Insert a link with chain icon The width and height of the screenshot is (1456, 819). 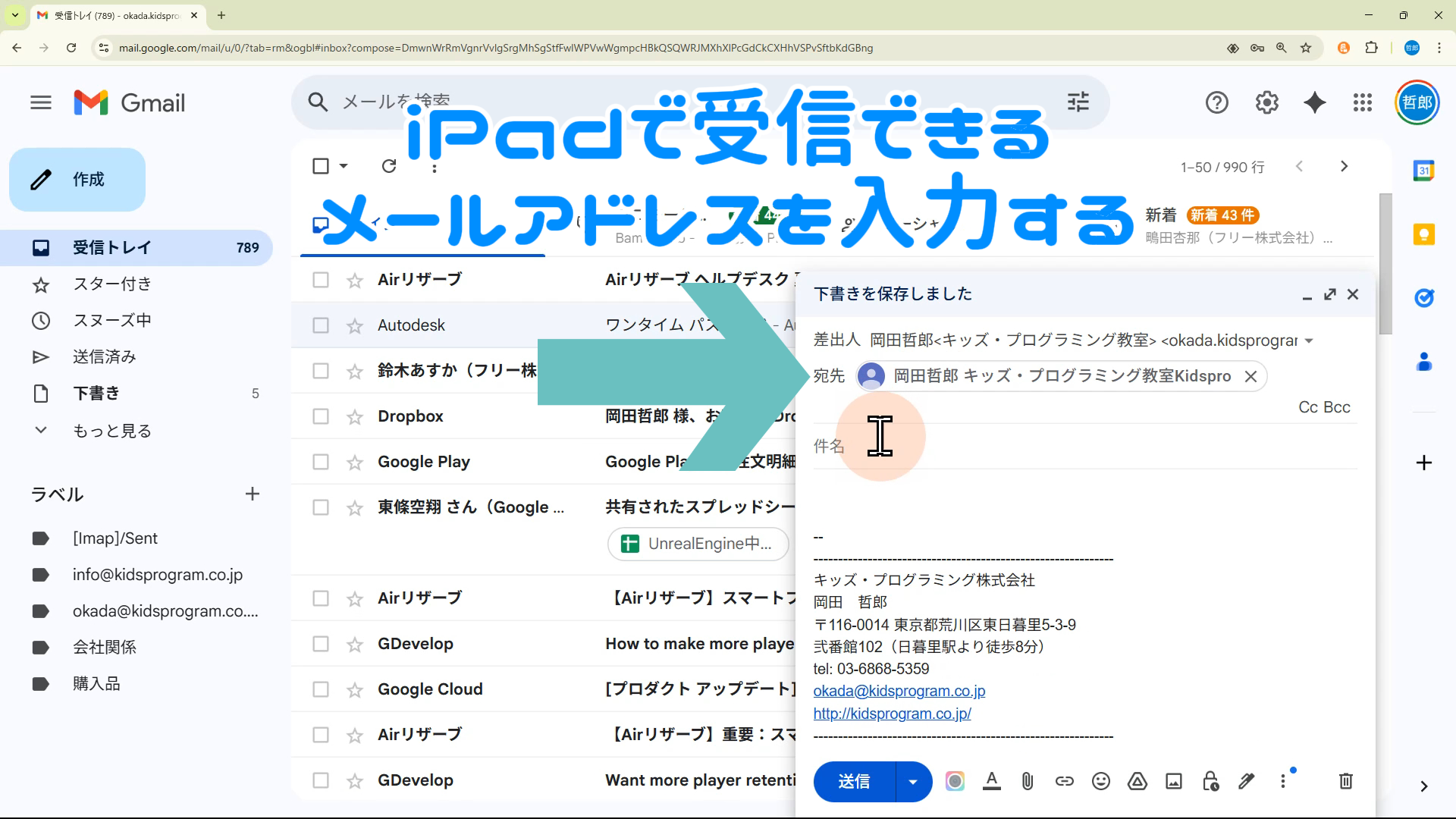click(x=1064, y=781)
